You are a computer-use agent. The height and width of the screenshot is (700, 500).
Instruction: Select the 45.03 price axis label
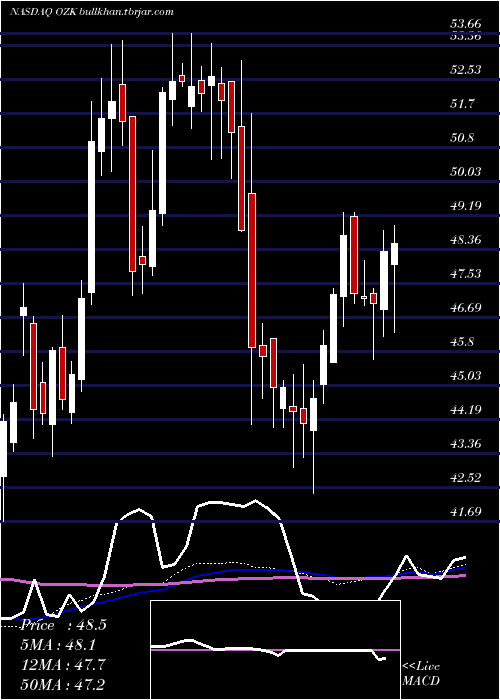[x=466, y=375]
